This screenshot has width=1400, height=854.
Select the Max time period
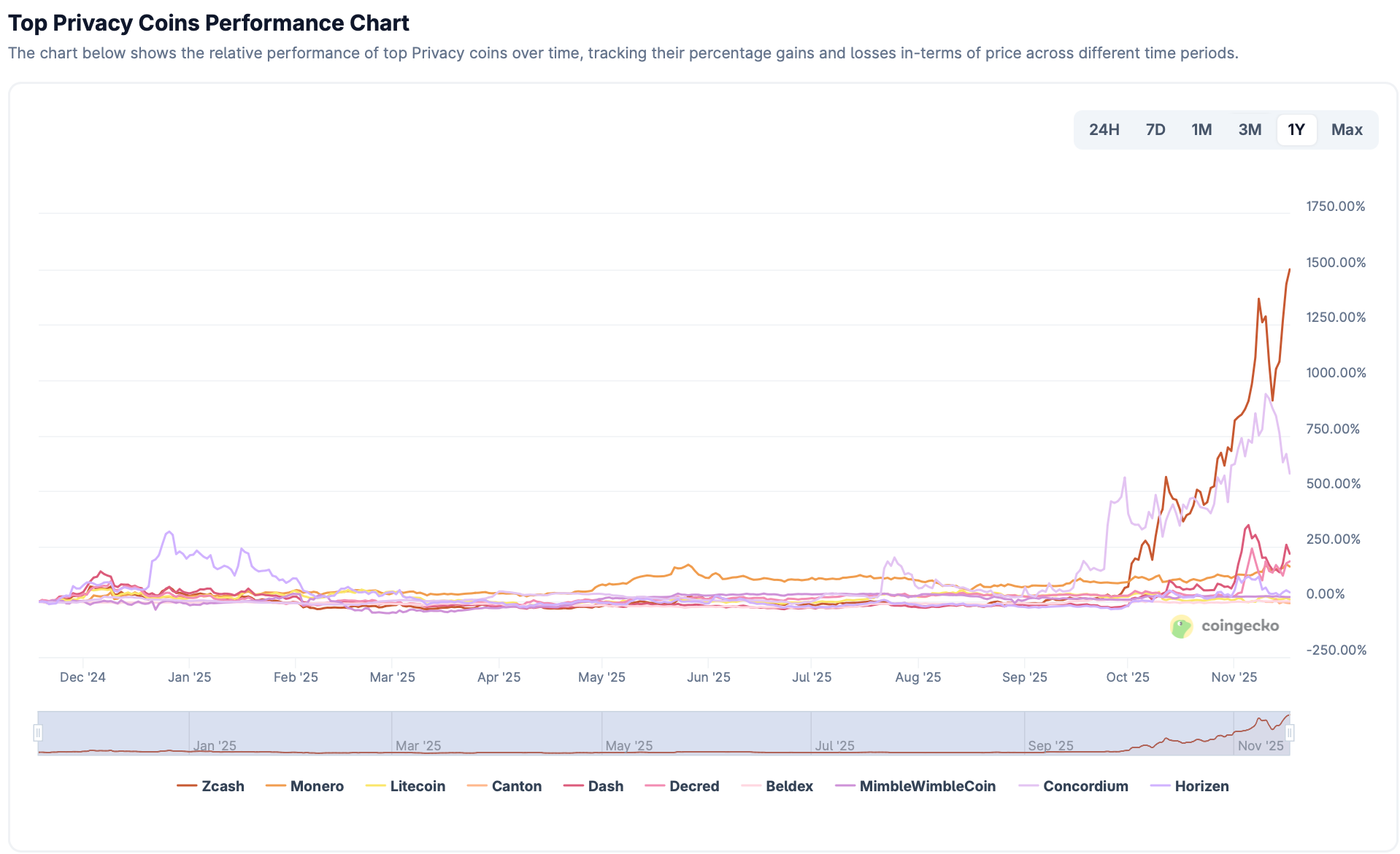click(1347, 129)
